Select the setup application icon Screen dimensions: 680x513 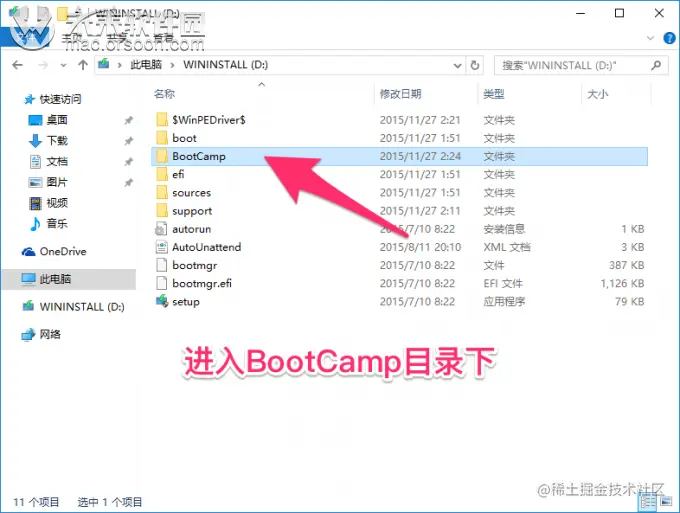pyautogui.click(x=162, y=301)
